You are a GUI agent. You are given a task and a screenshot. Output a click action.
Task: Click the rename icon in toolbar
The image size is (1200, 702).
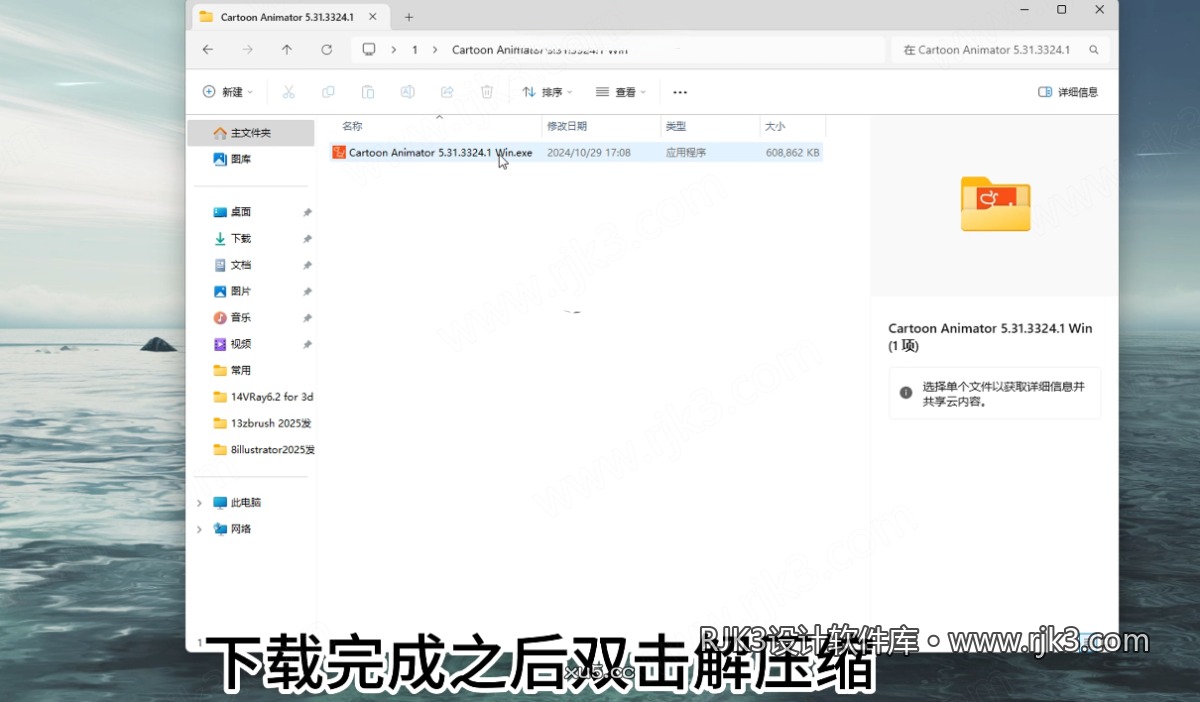(407, 92)
